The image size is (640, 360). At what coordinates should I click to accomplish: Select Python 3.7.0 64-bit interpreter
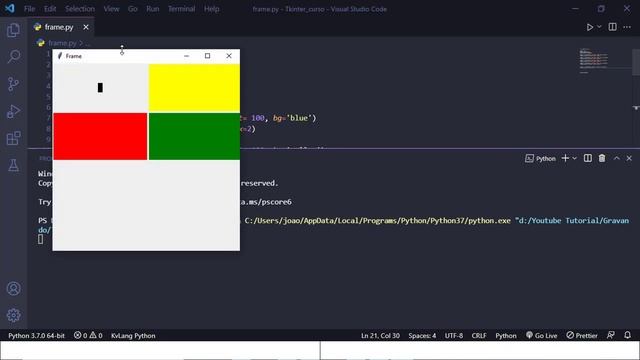pyautogui.click(x=36, y=336)
